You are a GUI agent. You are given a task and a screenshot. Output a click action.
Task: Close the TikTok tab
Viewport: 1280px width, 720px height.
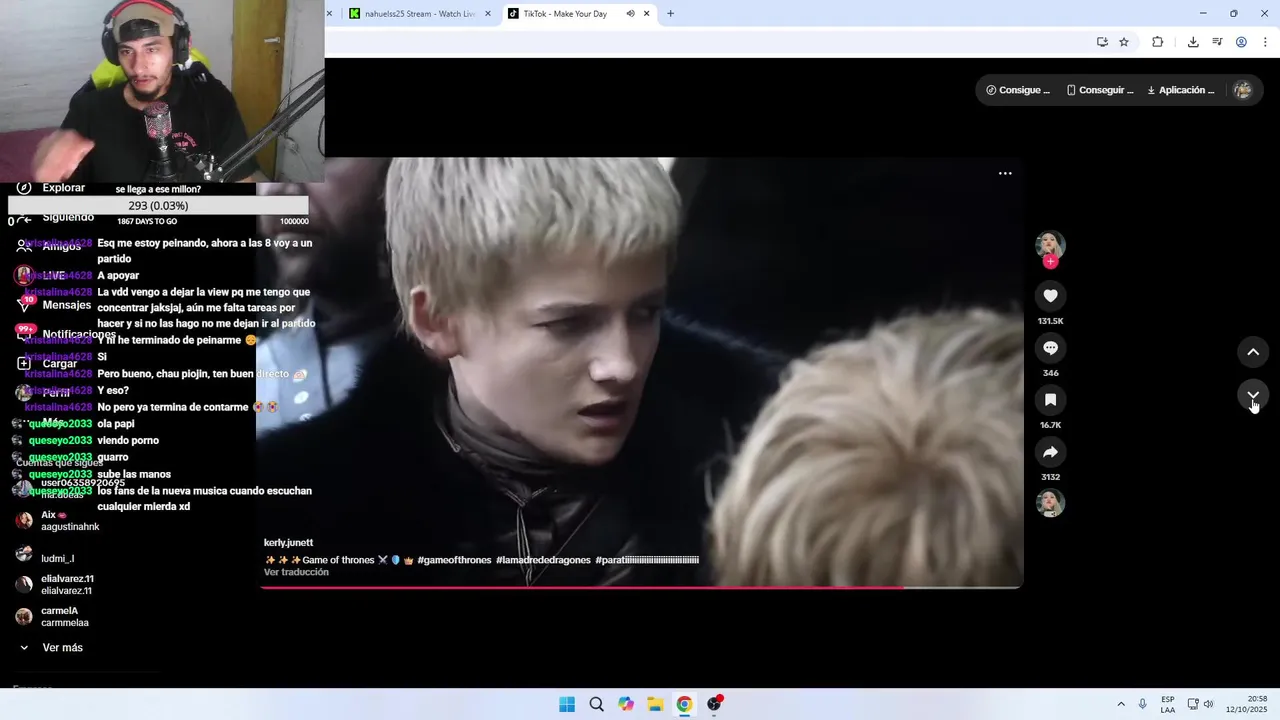tap(647, 14)
